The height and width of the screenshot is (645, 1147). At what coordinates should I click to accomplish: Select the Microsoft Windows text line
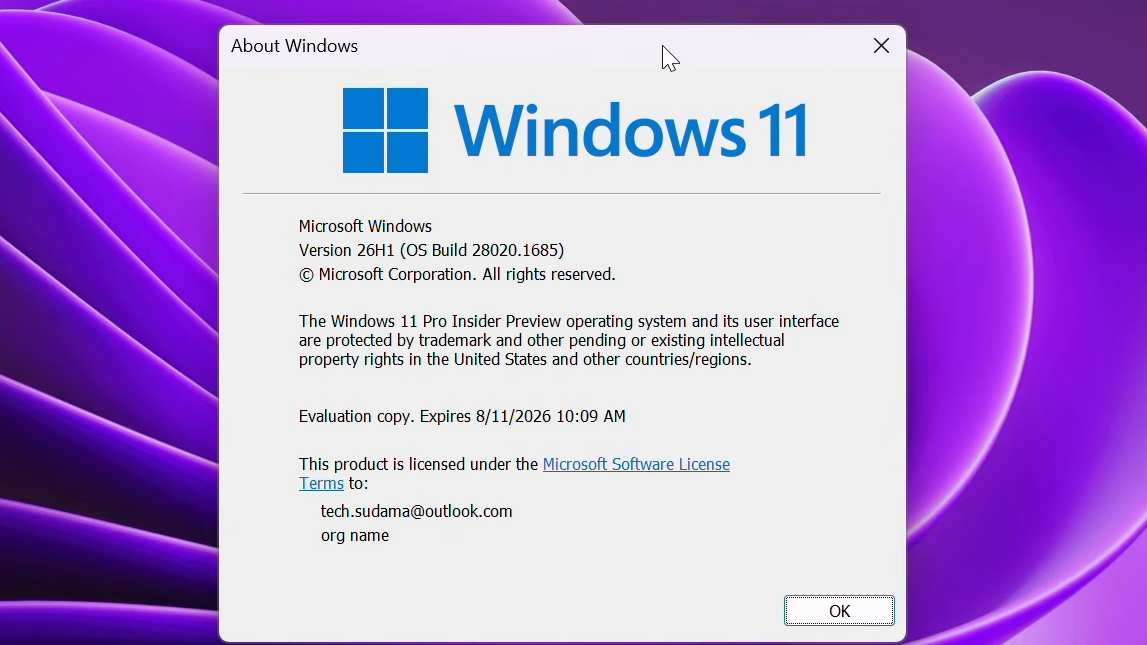[365, 227]
